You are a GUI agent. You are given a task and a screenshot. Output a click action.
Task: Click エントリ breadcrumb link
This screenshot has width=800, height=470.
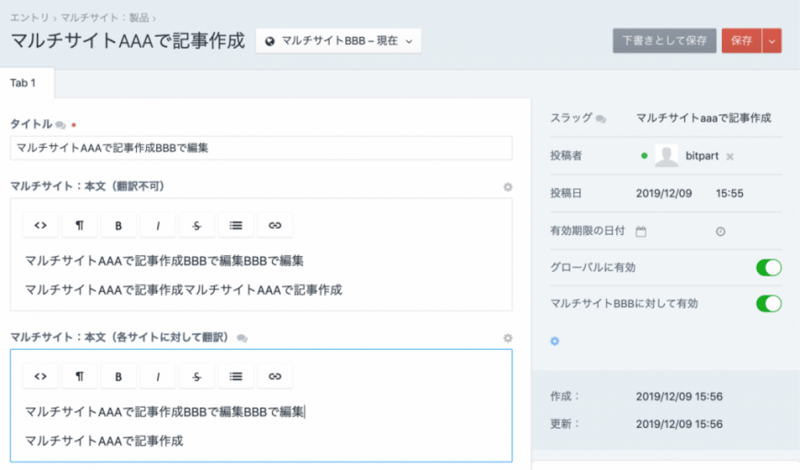pos(30,16)
